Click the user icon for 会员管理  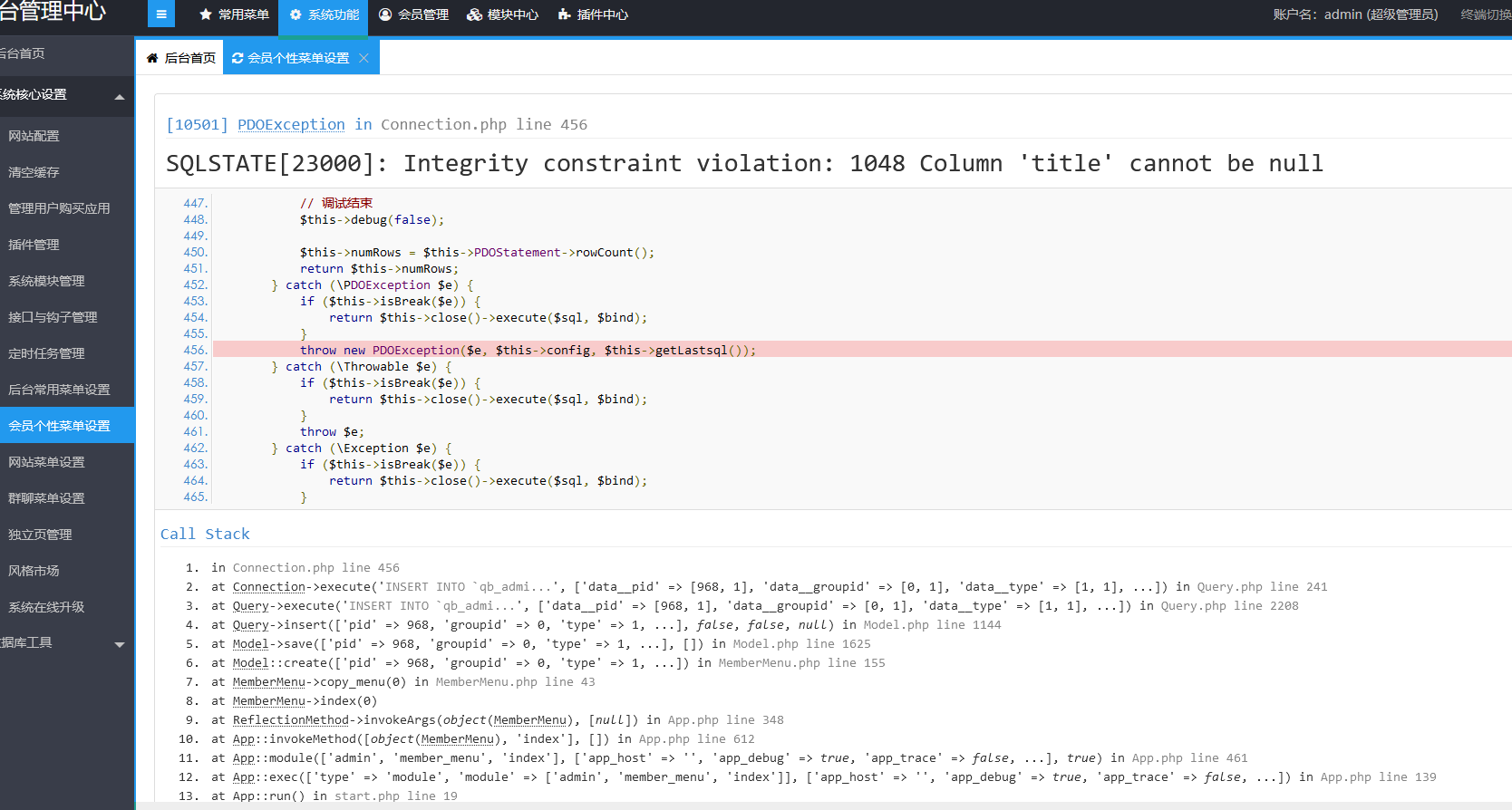(x=385, y=14)
